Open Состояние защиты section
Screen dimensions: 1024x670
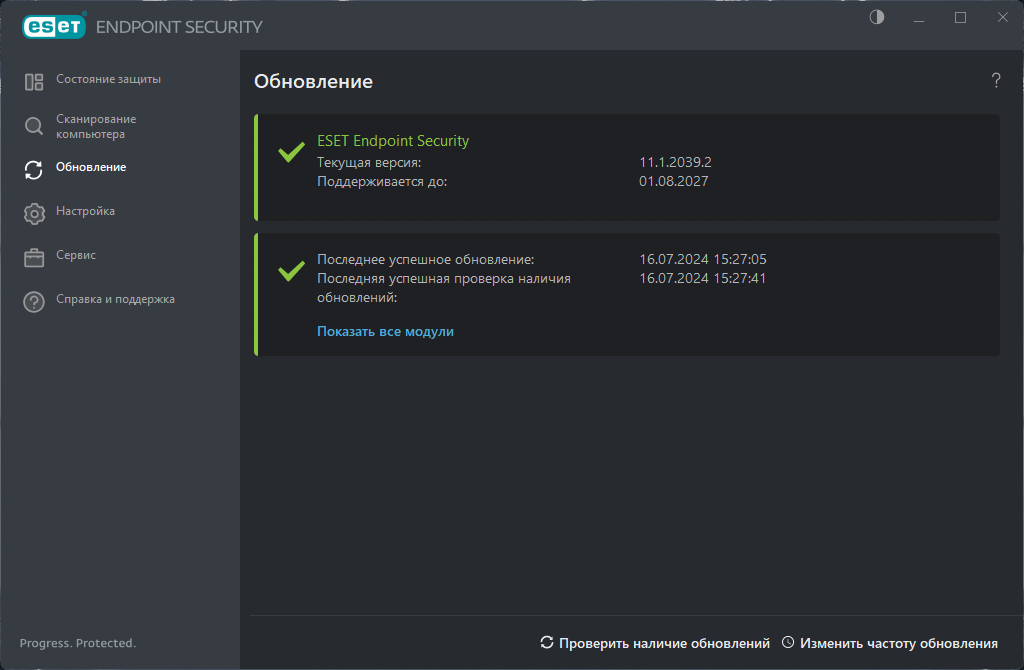point(108,79)
